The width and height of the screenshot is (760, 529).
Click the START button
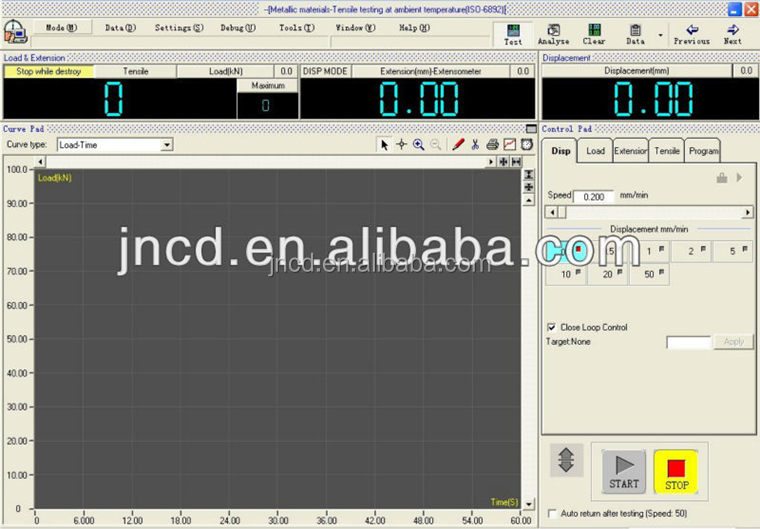[x=624, y=472]
